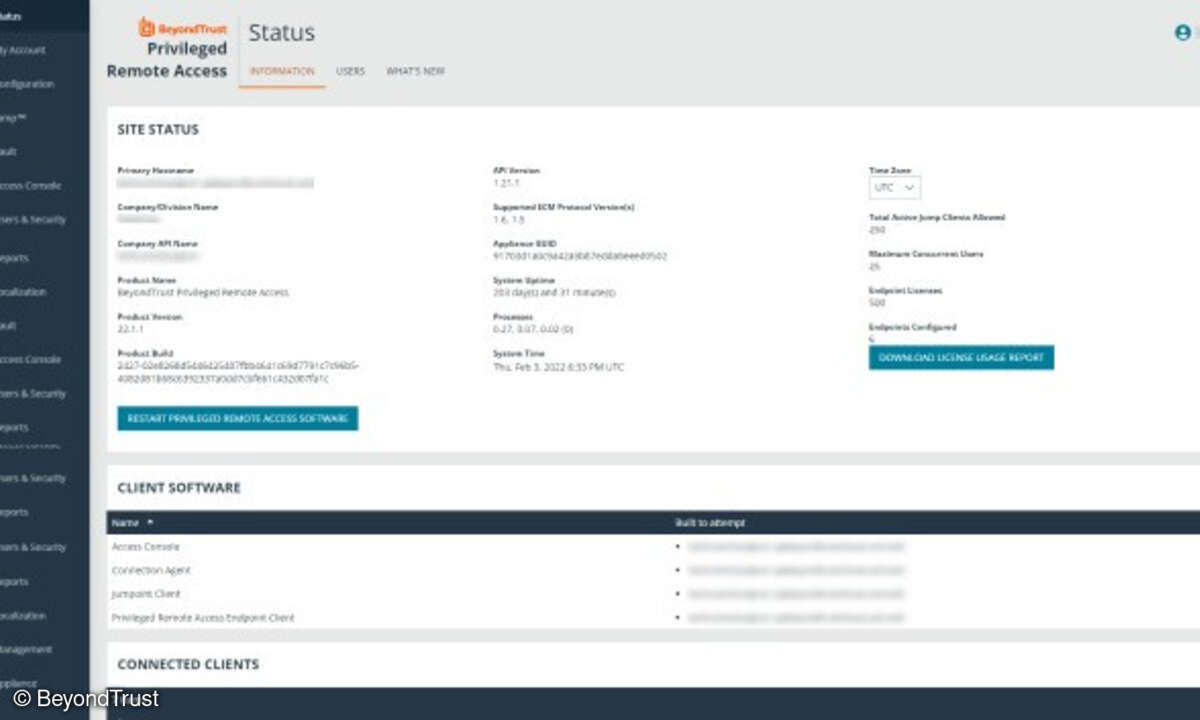Click the Built to attempt column header
The image size is (1200, 720).
pos(709,523)
